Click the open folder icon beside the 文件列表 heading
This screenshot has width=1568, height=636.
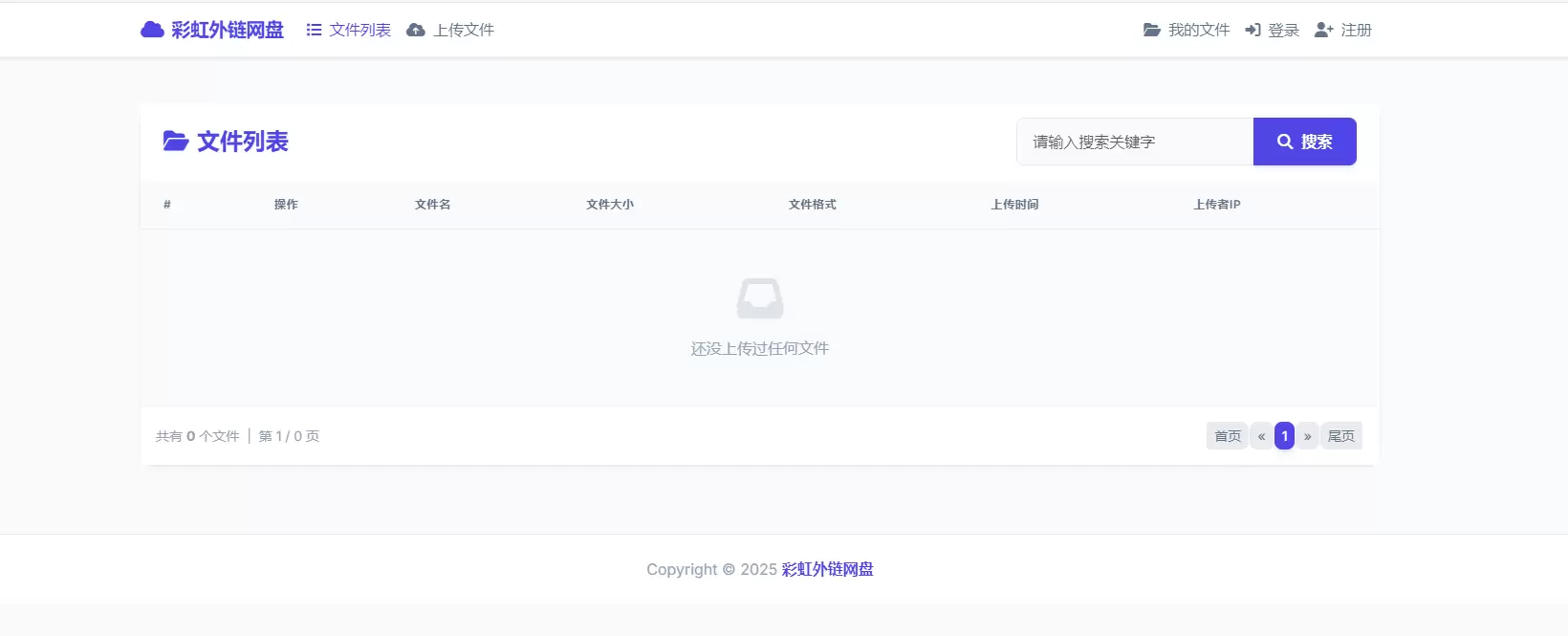point(175,142)
